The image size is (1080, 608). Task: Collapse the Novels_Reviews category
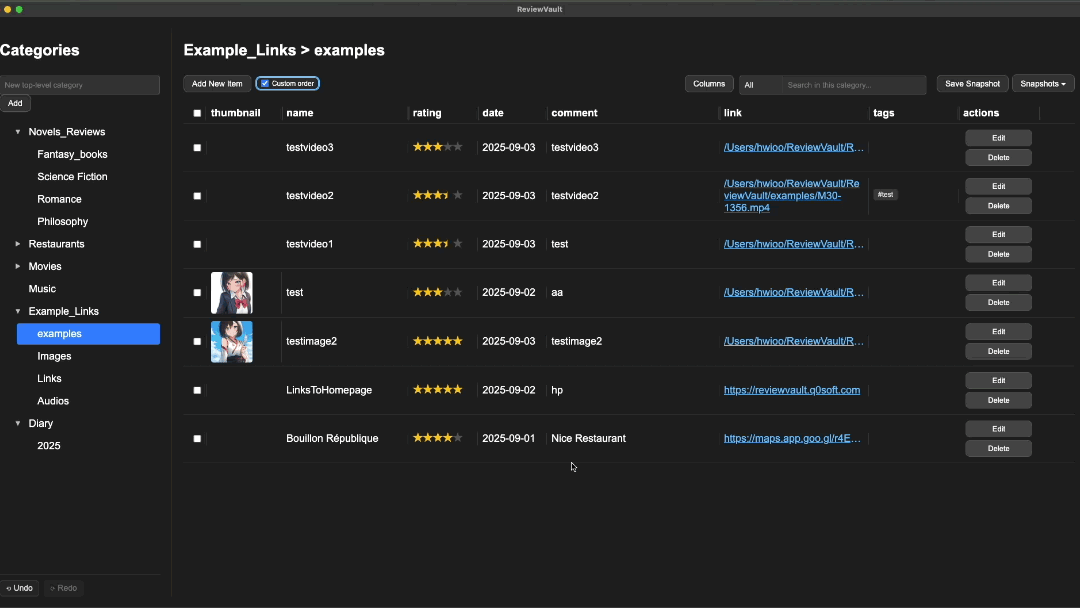[x=18, y=132]
